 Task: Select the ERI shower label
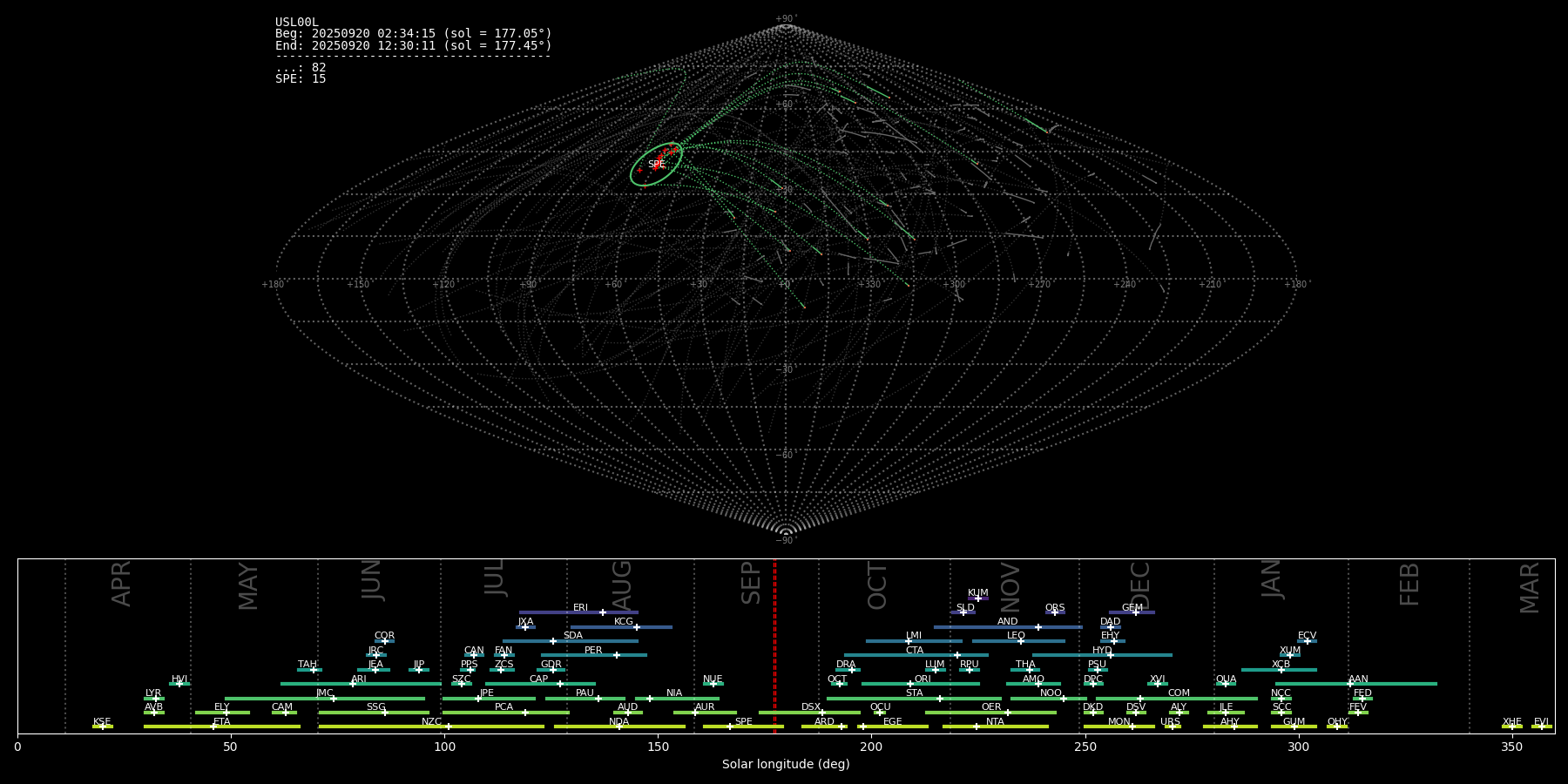tap(580, 608)
